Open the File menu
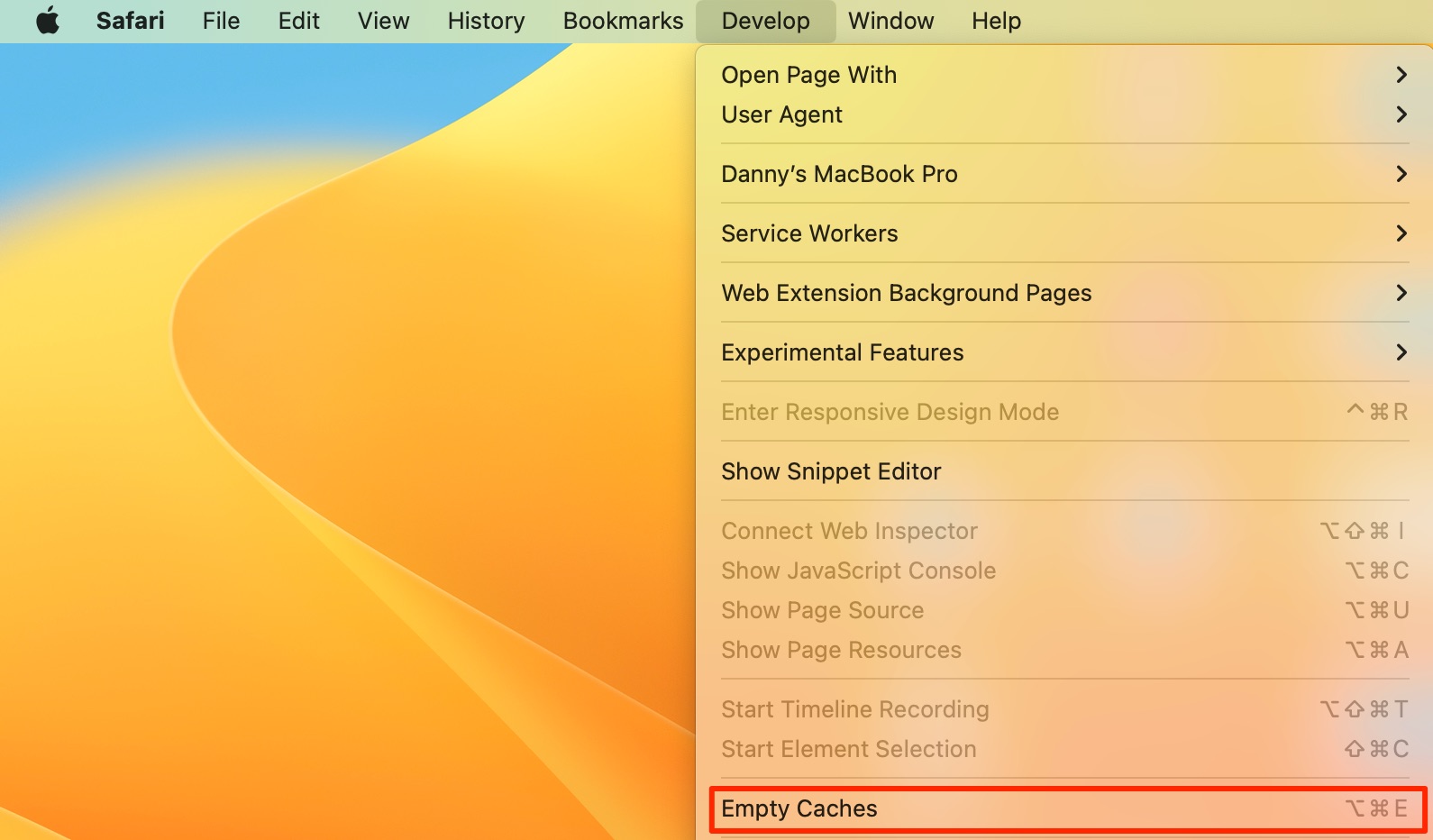Image resolution: width=1433 pixels, height=840 pixels. click(221, 21)
